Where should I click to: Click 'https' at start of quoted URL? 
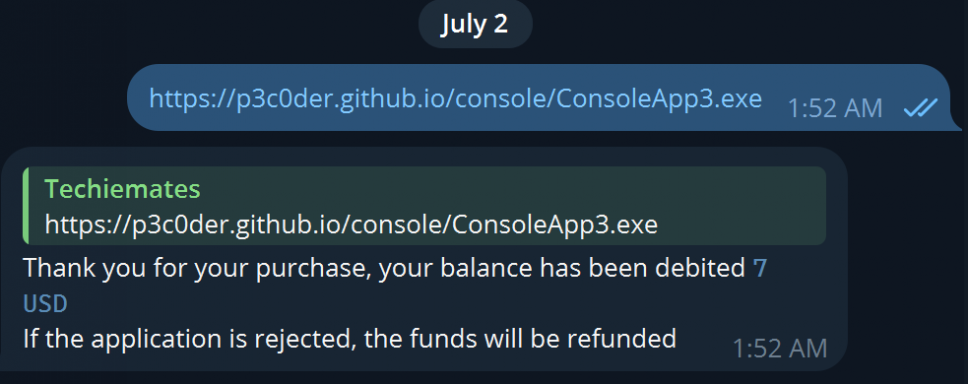tap(75, 225)
